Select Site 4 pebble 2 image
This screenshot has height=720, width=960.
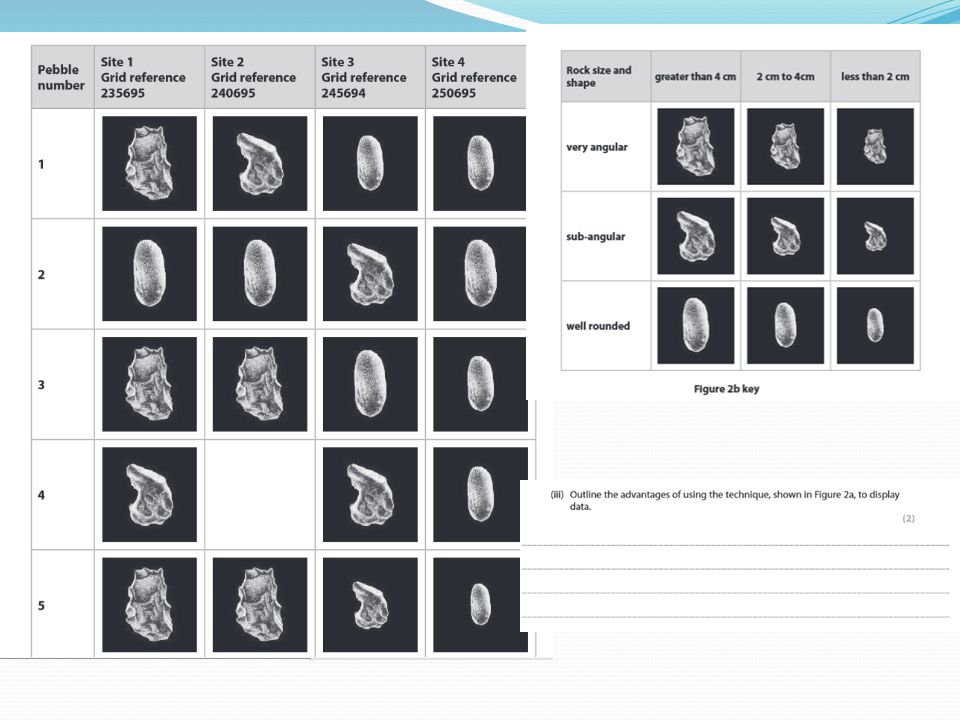click(x=479, y=274)
